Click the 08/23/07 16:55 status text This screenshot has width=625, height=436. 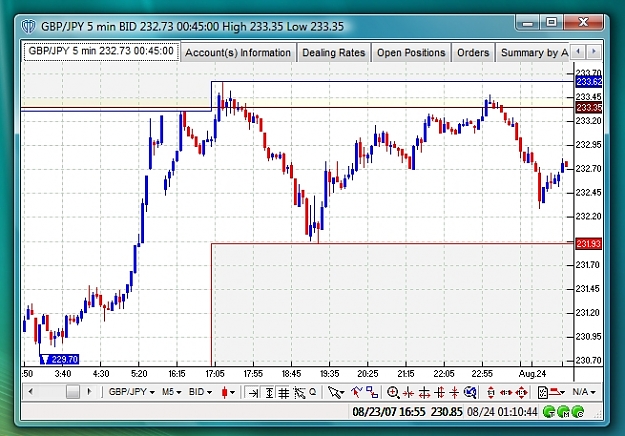[x=389, y=412]
